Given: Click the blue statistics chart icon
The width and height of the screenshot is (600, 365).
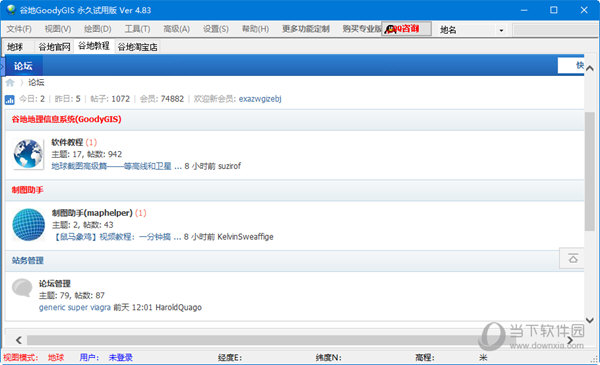Looking at the screenshot, I should (10, 100).
